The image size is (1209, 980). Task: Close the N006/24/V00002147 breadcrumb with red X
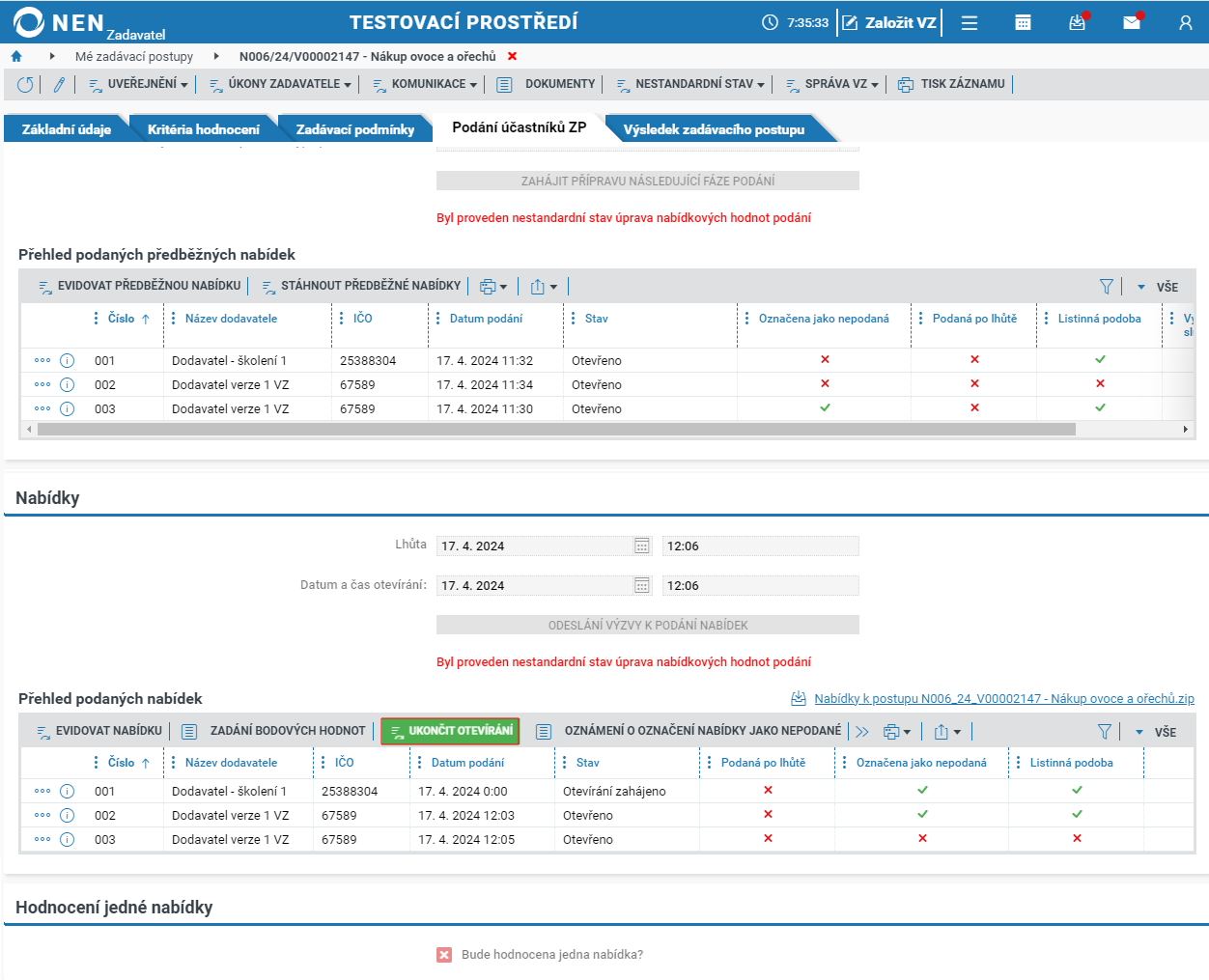point(513,57)
